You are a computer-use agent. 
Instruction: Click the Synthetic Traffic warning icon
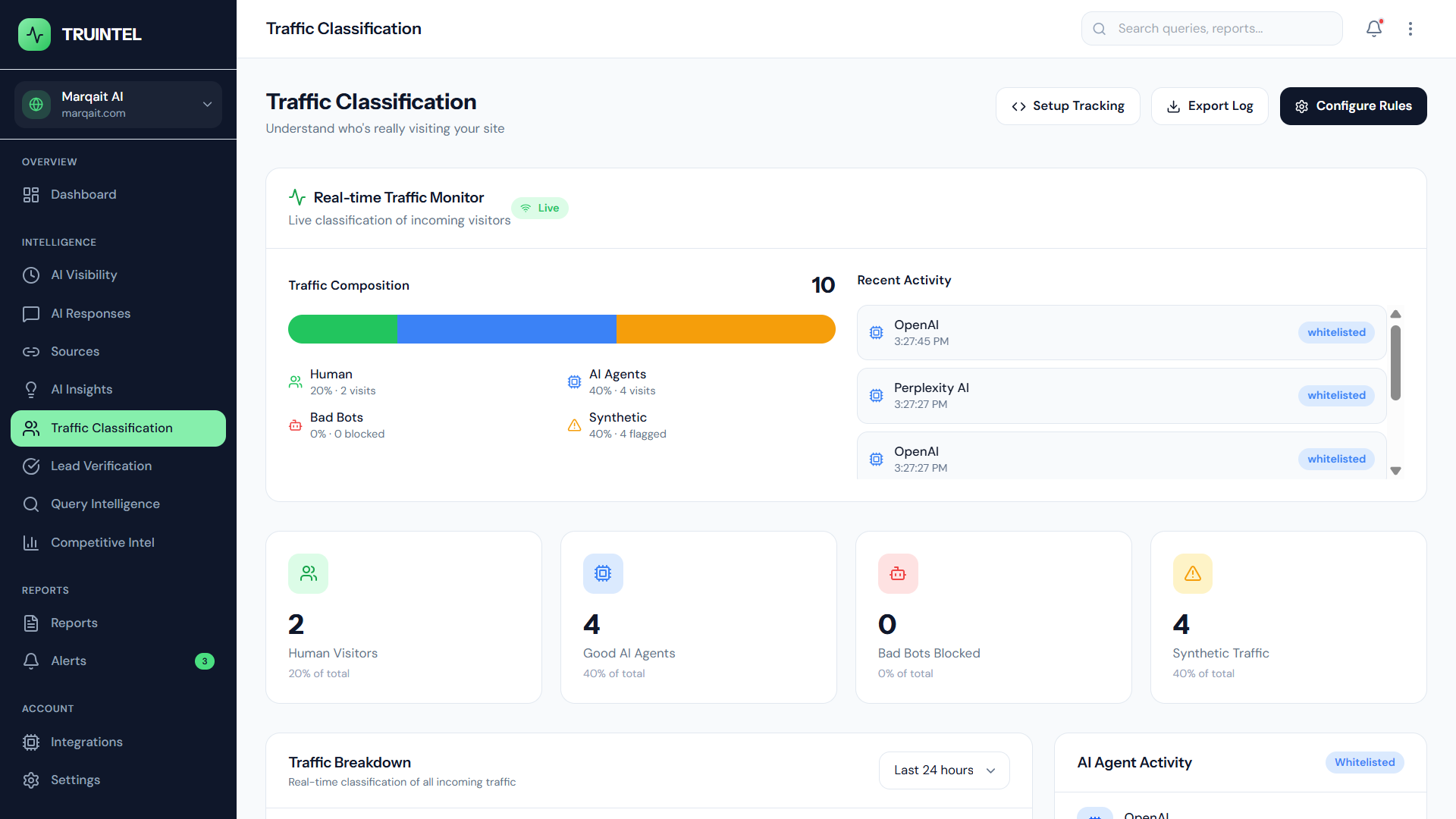click(x=1192, y=573)
